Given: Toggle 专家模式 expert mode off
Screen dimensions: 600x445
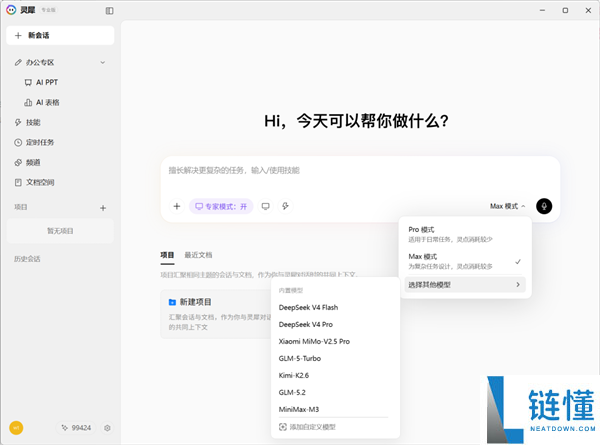Looking at the screenshot, I should pos(221,206).
